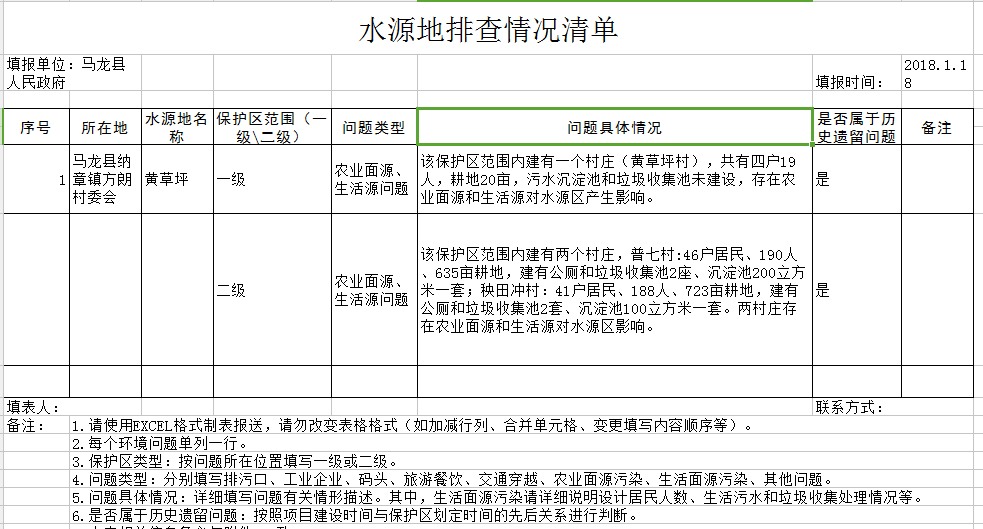Click the "填报时间：" label cell
This screenshot has width=983, height=529.
coord(850,82)
